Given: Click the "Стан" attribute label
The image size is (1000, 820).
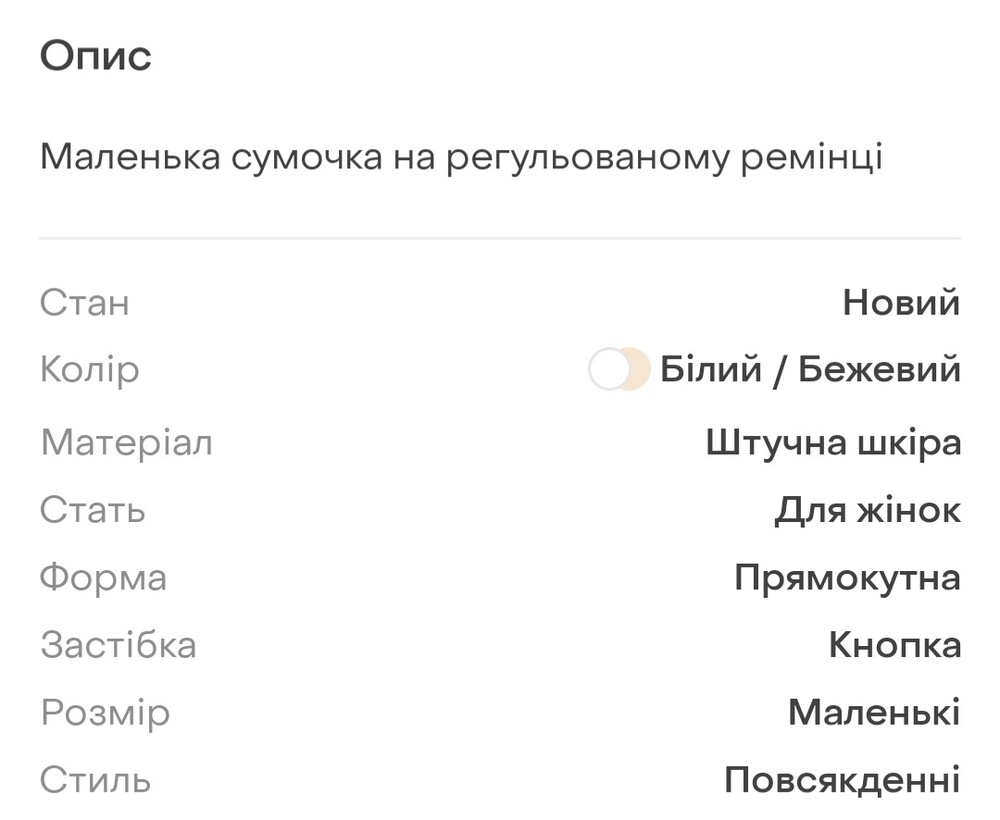Looking at the screenshot, I should [85, 302].
